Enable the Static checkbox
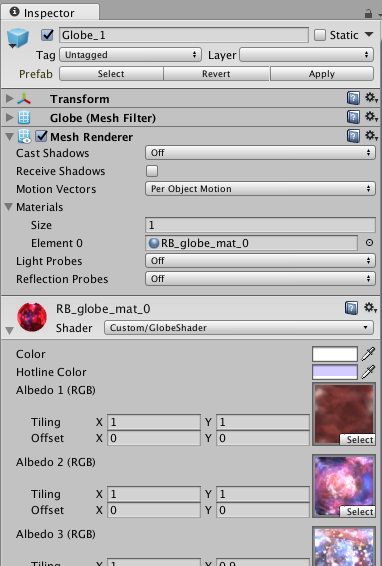This screenshot has width=382, height=566. 320,35
